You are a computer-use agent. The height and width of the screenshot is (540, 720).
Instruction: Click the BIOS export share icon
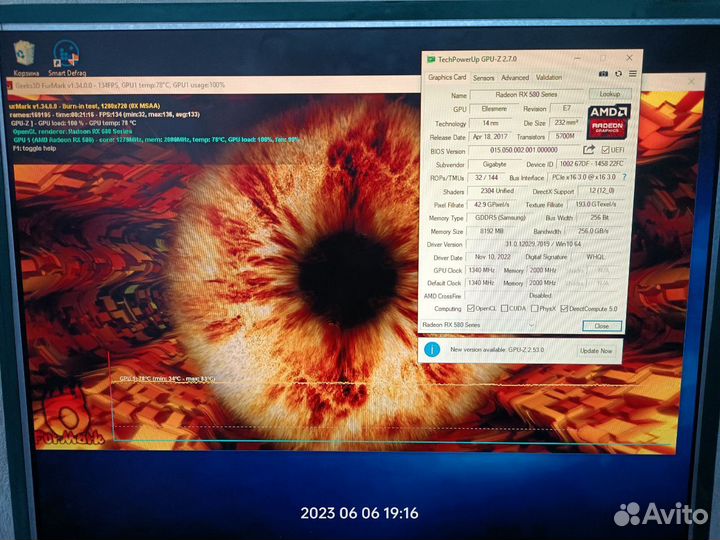[x=589, y=150]
